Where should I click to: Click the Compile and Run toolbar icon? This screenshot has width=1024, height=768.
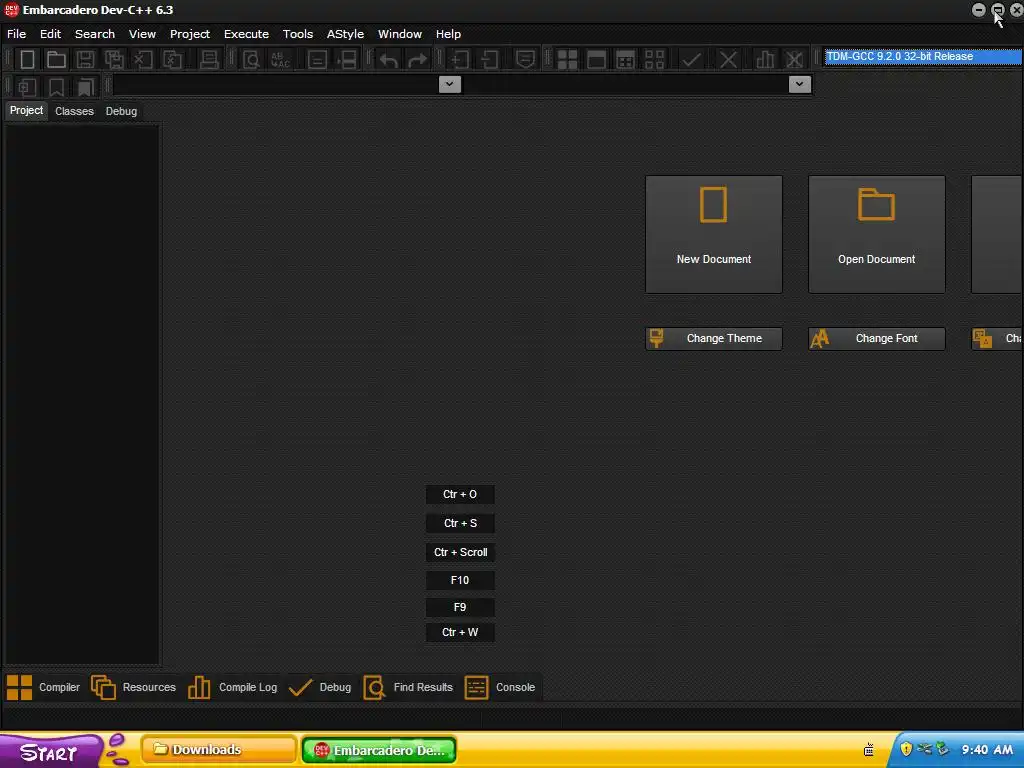[x=625, y=59]
